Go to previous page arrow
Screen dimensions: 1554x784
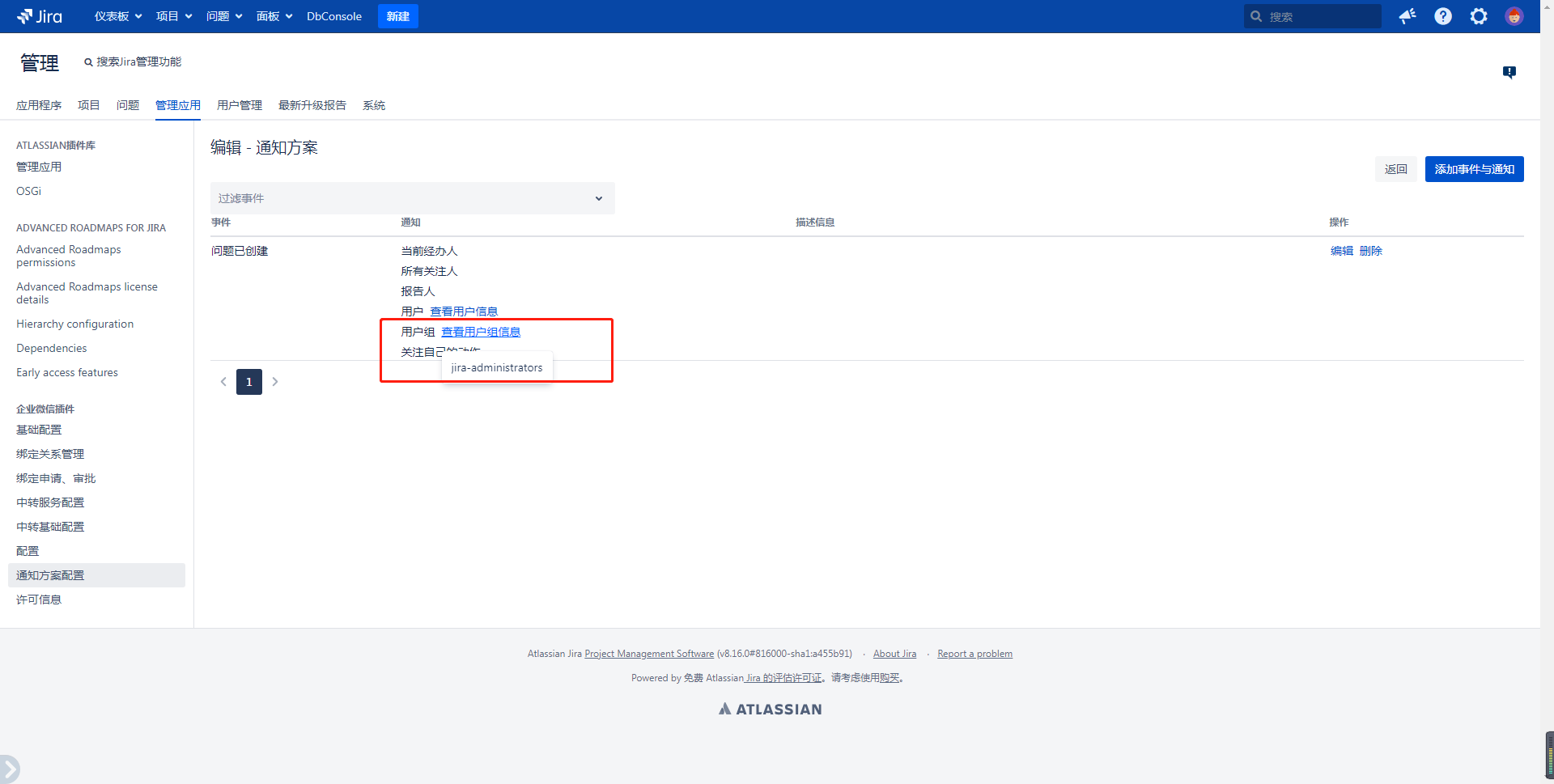(223, 382)
